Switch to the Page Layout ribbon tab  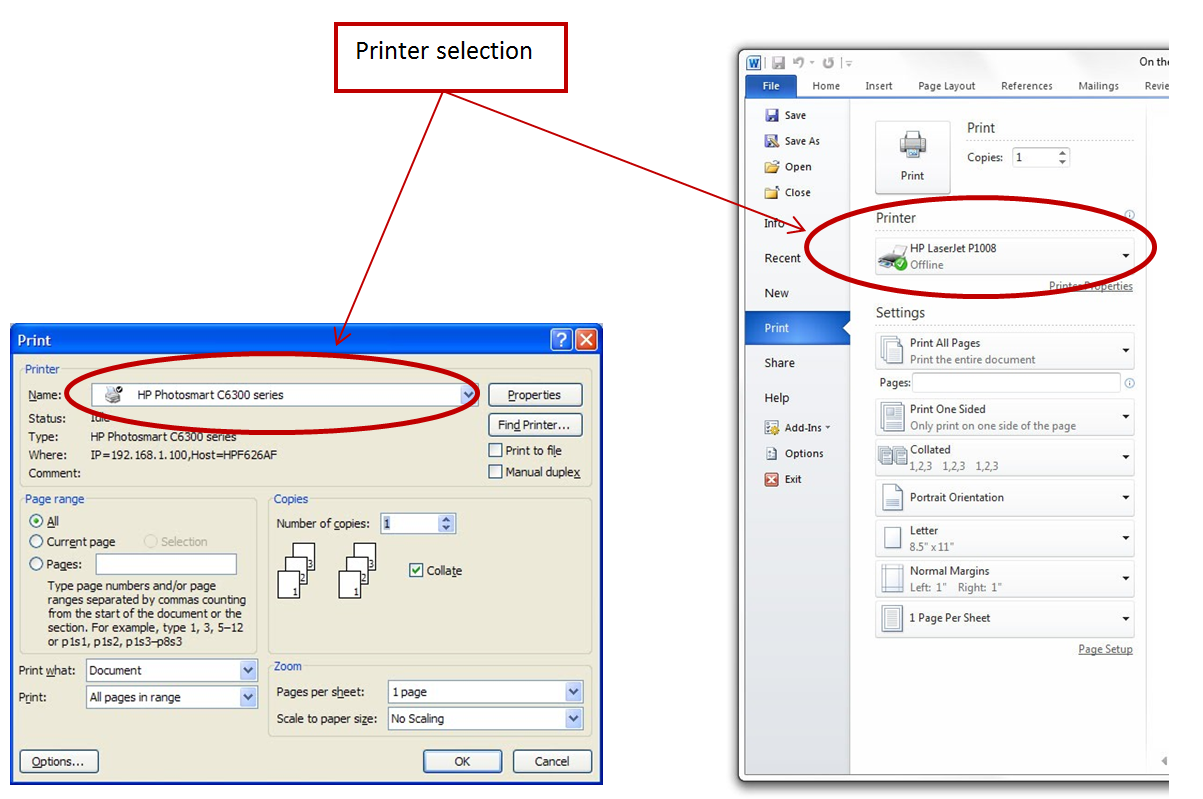[946, 86]
